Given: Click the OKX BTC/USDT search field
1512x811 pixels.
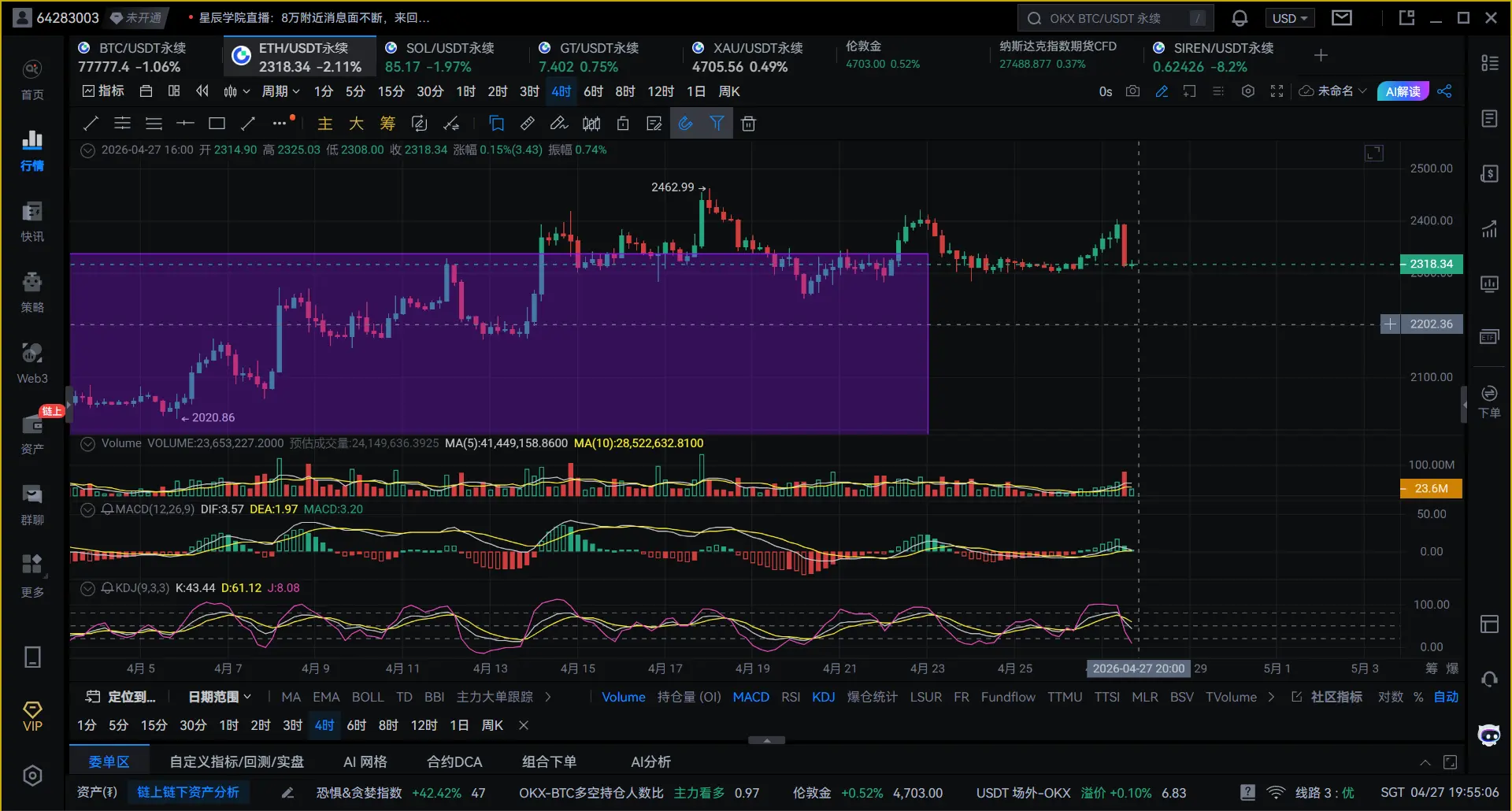Looking at the screenshot, I should pos(1114,18).
